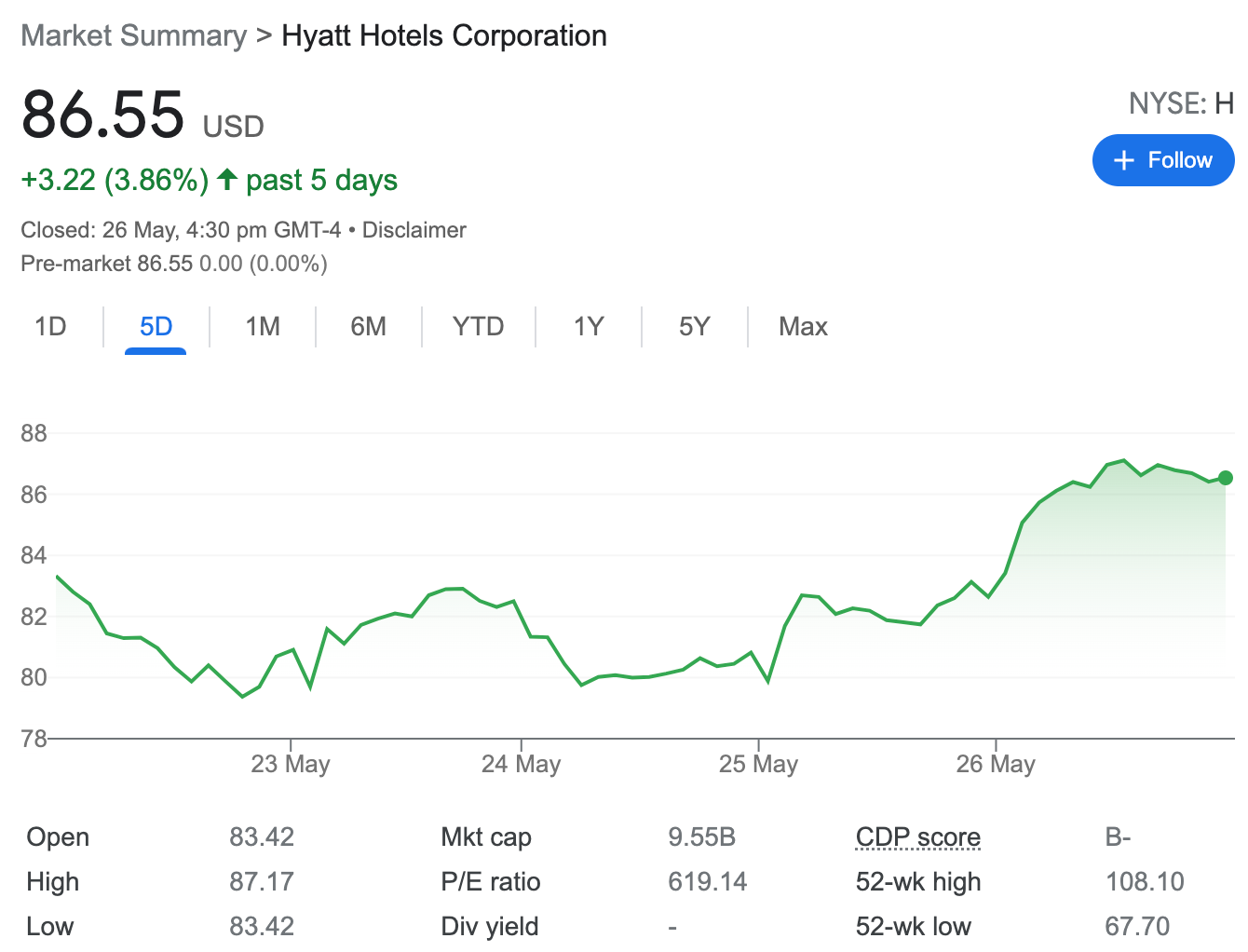The height and width of the screenshot is (952, 1248).
Task: Open the Market Summary breadcrumb link
Action: pyautogui.click(x=134, y=35)
